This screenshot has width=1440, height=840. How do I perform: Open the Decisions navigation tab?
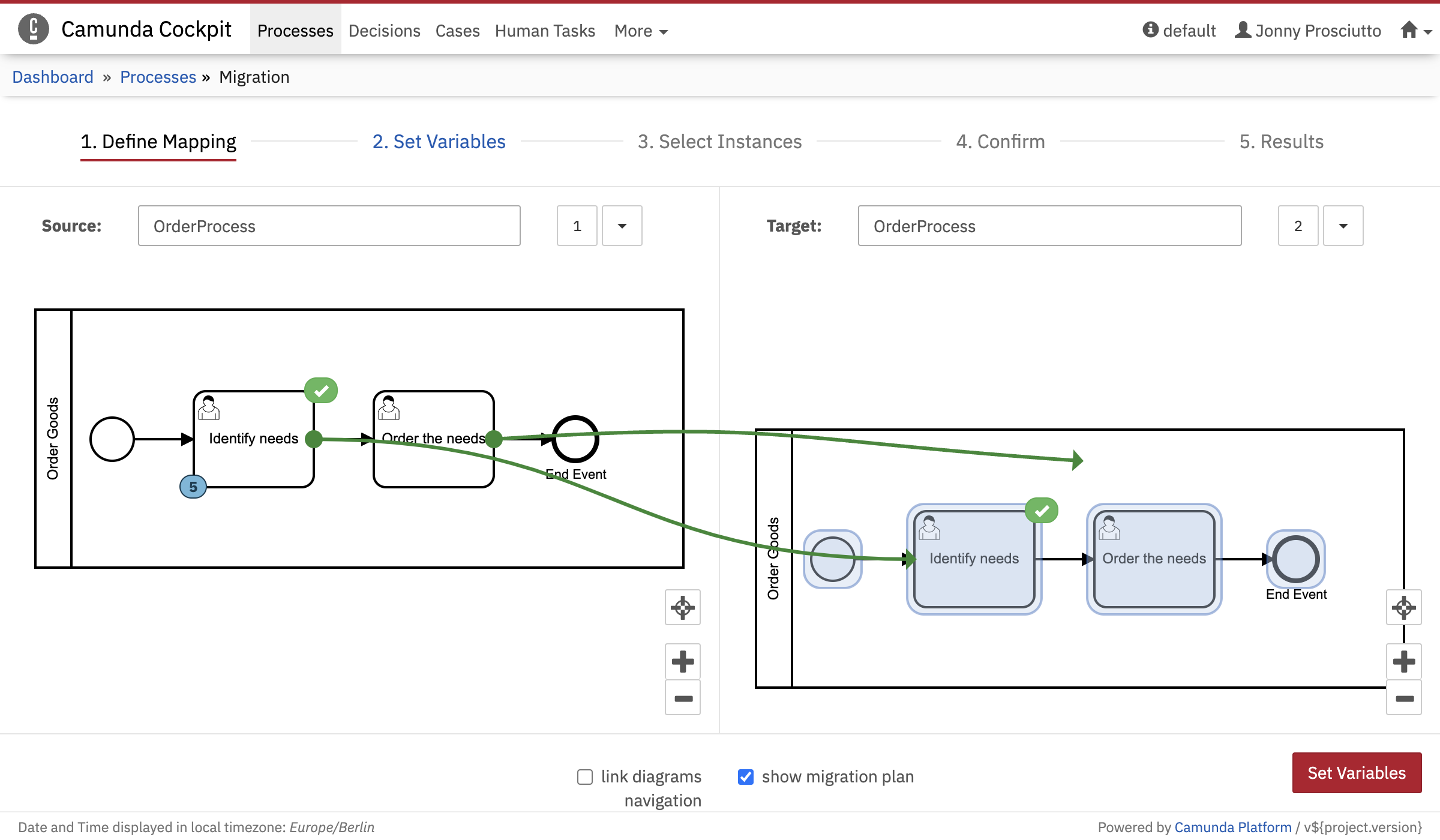385,31
